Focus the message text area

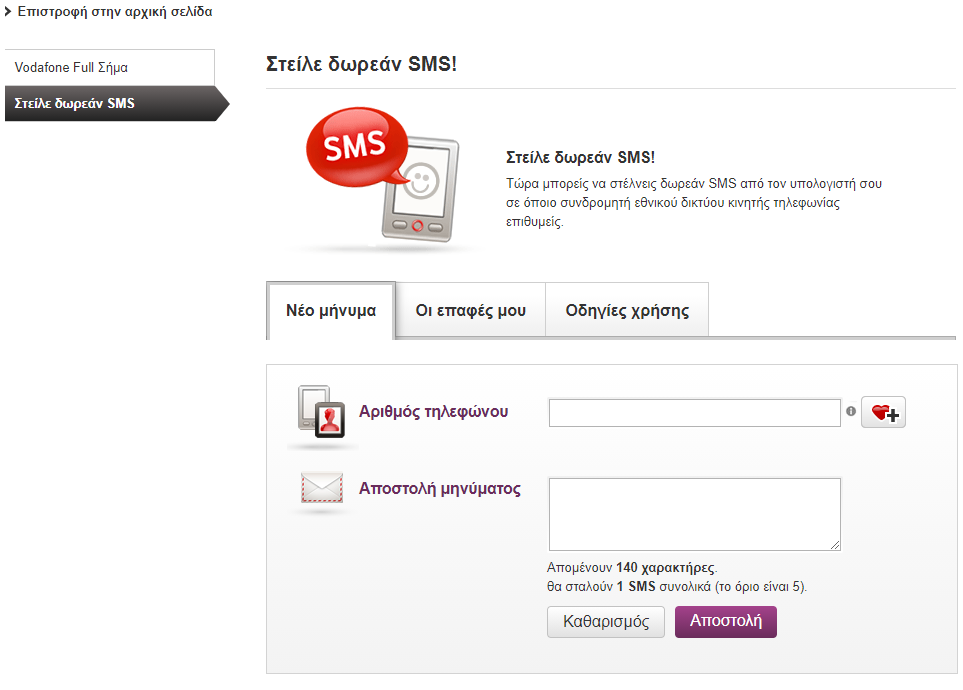point(695,514)
